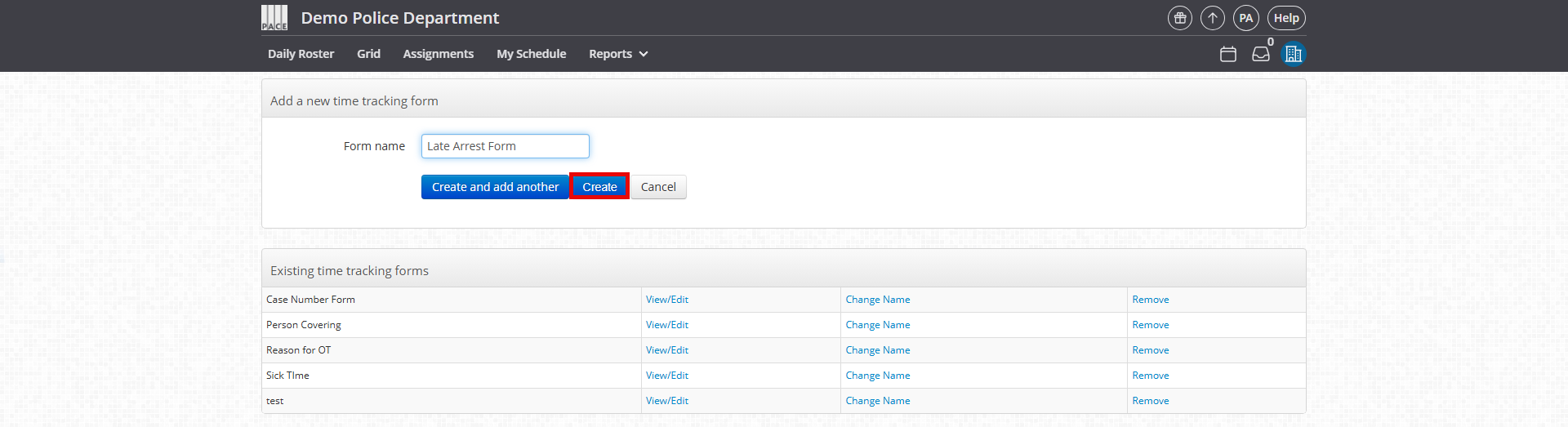
Task: Cancel the new form creation
Action: (x=658, y=187)
